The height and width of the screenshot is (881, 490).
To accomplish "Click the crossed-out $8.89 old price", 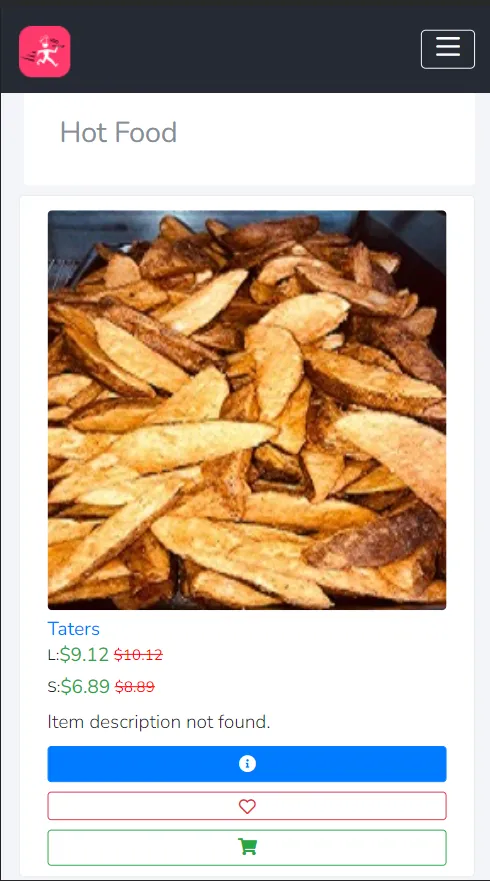I will [135, 687].
